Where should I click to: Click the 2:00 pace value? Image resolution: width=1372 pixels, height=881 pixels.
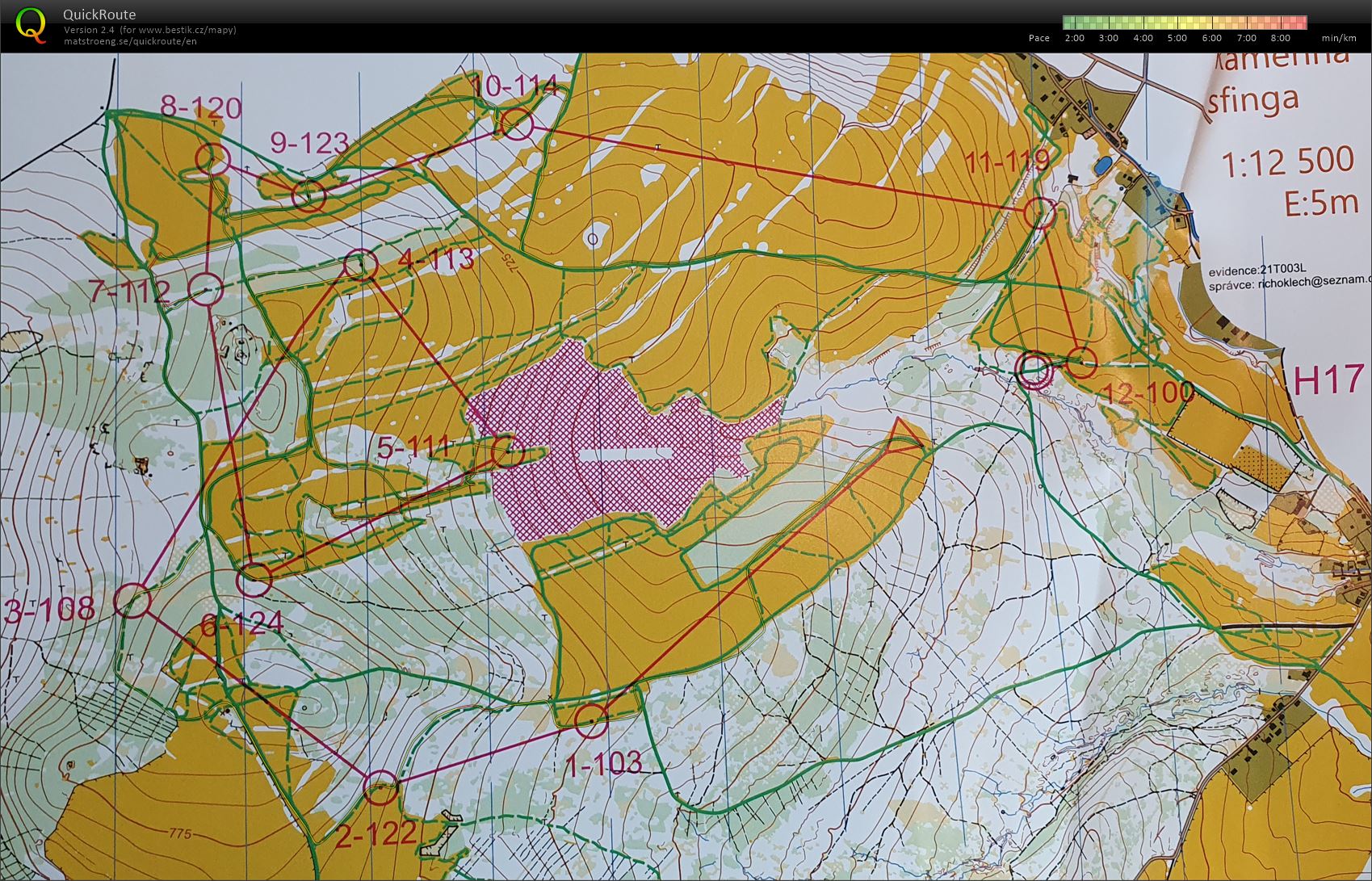(x=1074, y=38)
